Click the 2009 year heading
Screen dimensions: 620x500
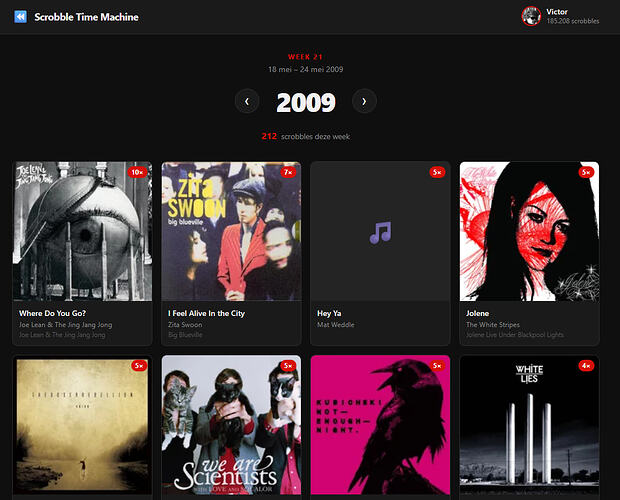pyautogui.click(x=306, y=102)
